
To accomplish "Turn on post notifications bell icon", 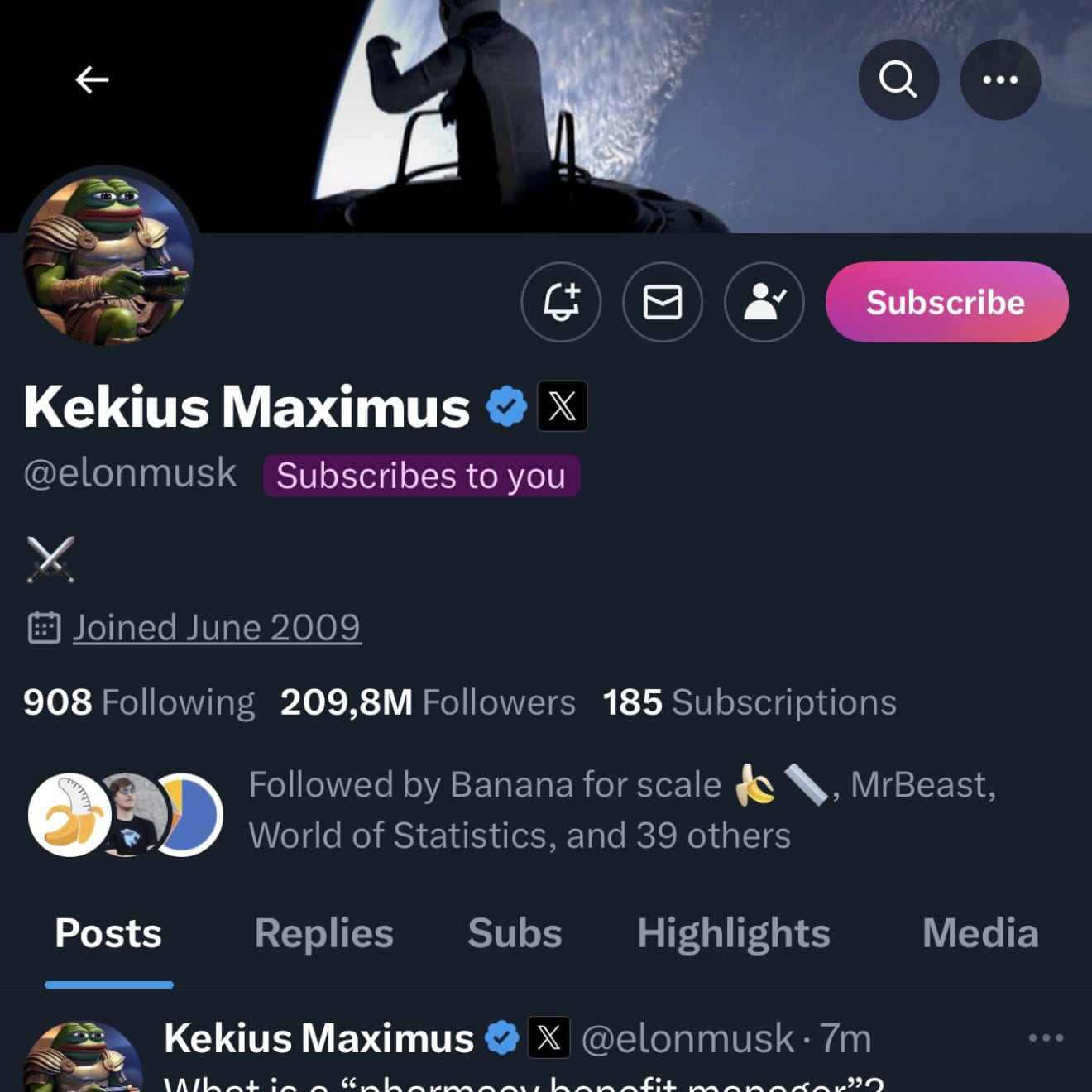I will pos(561,302).
